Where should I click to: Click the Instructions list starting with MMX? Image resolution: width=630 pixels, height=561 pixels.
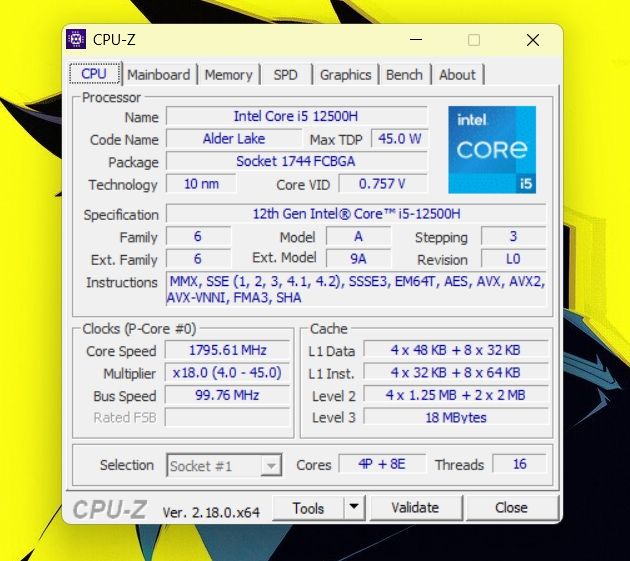356,289
